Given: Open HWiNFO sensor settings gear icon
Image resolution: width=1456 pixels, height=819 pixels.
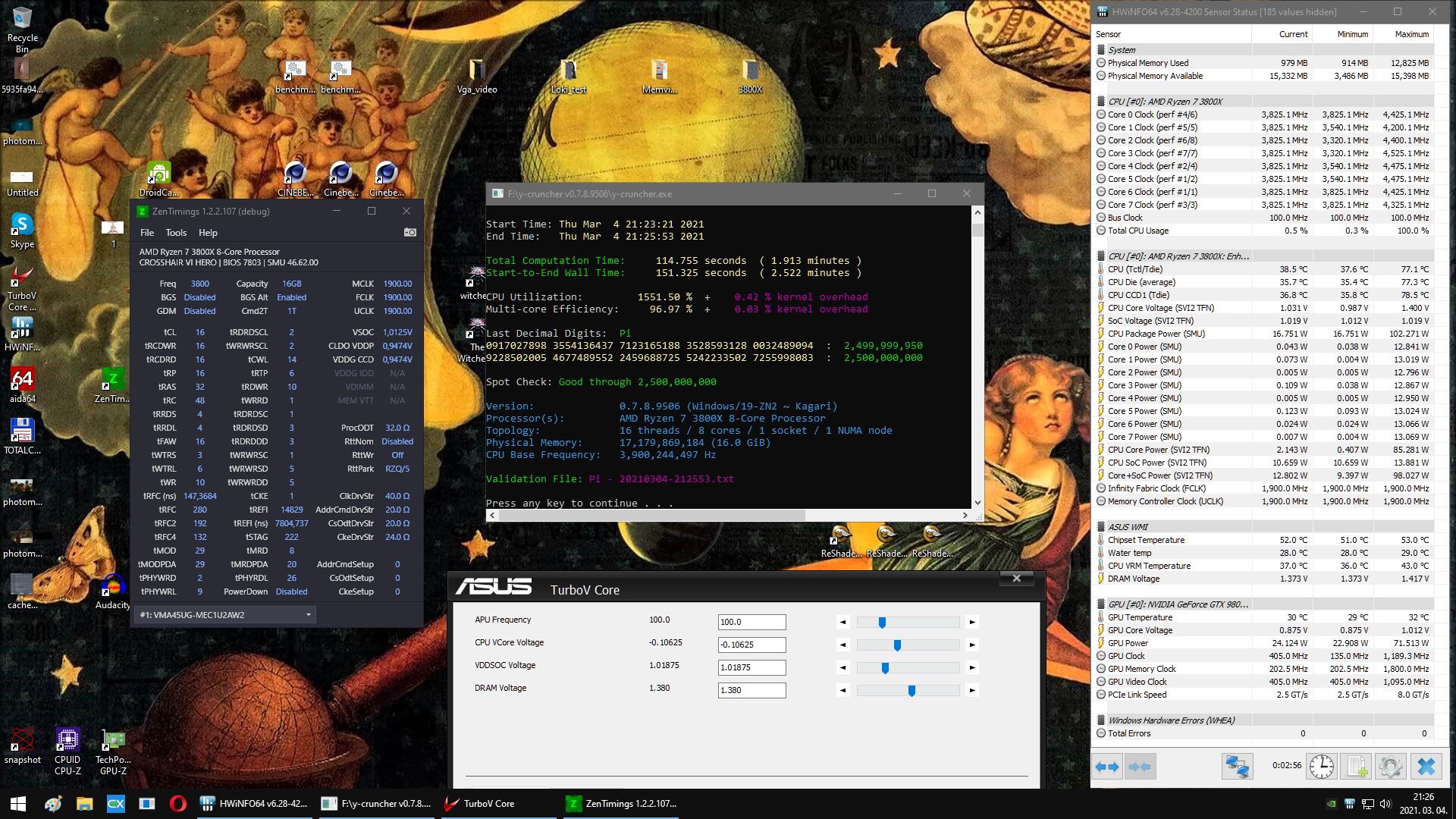Looking at the screenshot, I should 1390,767.
